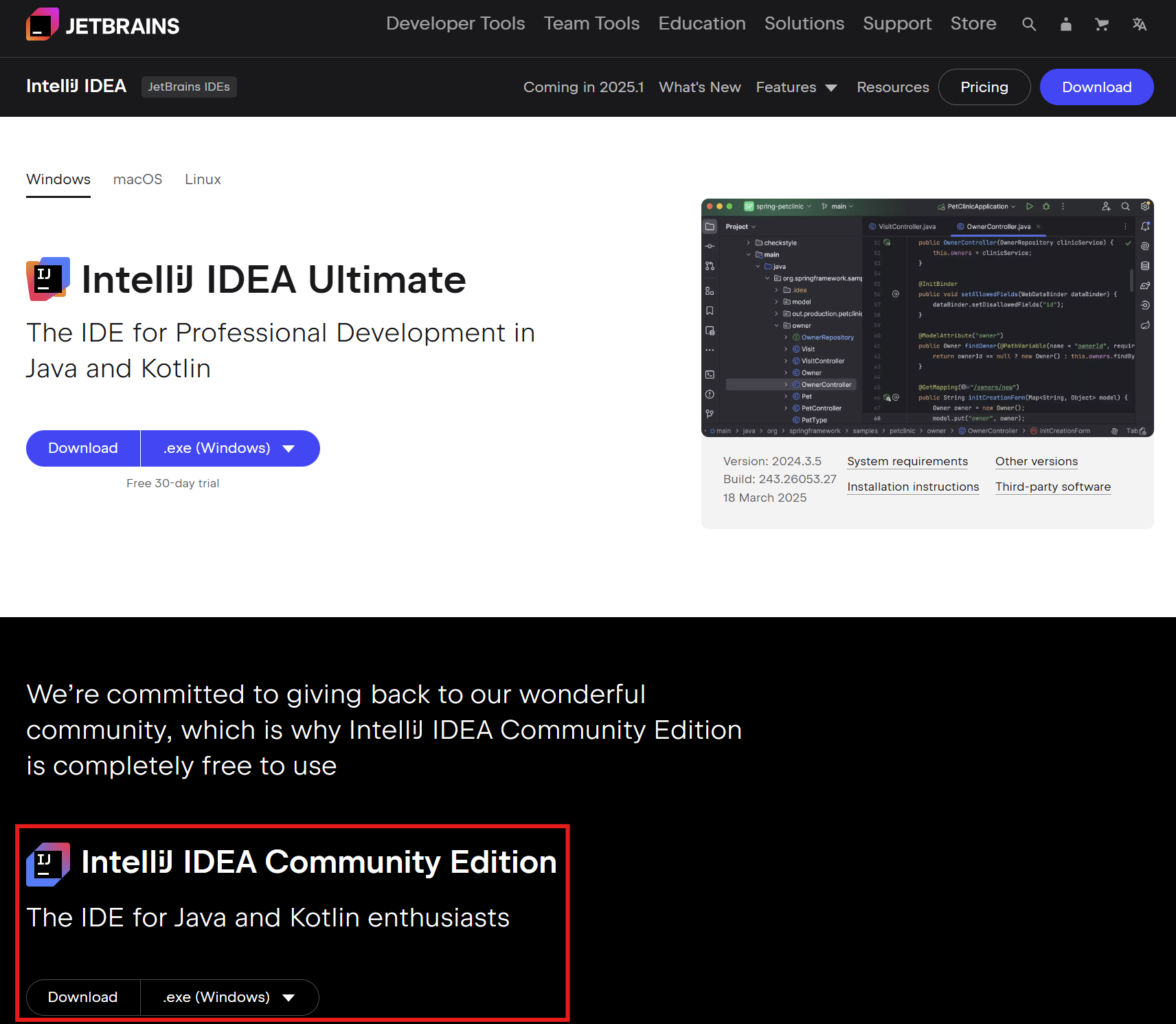Image resolution: width=1176 pixels, height=1024 pixels.
Task: Open Coming in 2025.1 page
Action: (584, 87)
